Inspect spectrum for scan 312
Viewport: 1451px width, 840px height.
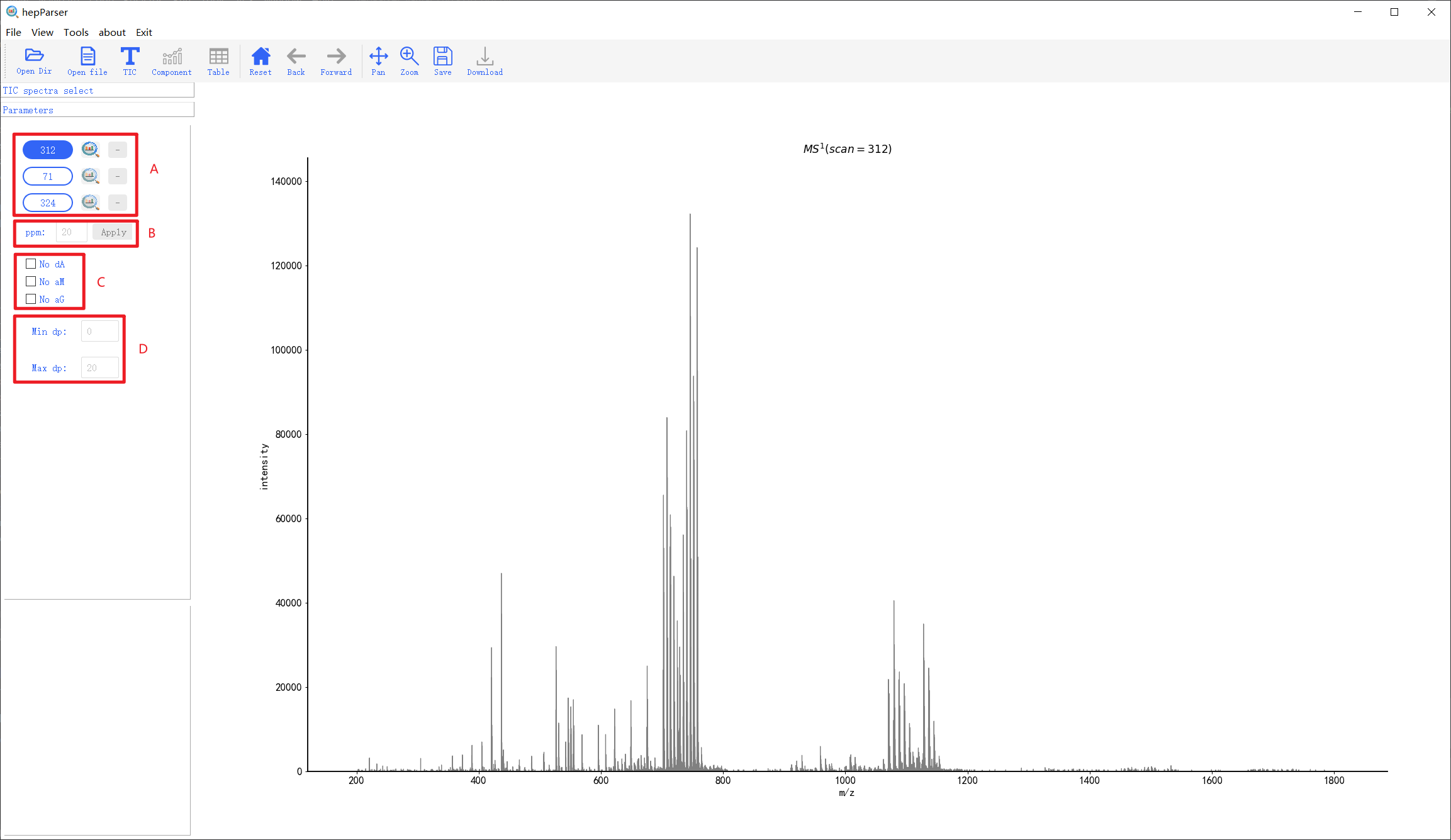click(x=91, y=149)
